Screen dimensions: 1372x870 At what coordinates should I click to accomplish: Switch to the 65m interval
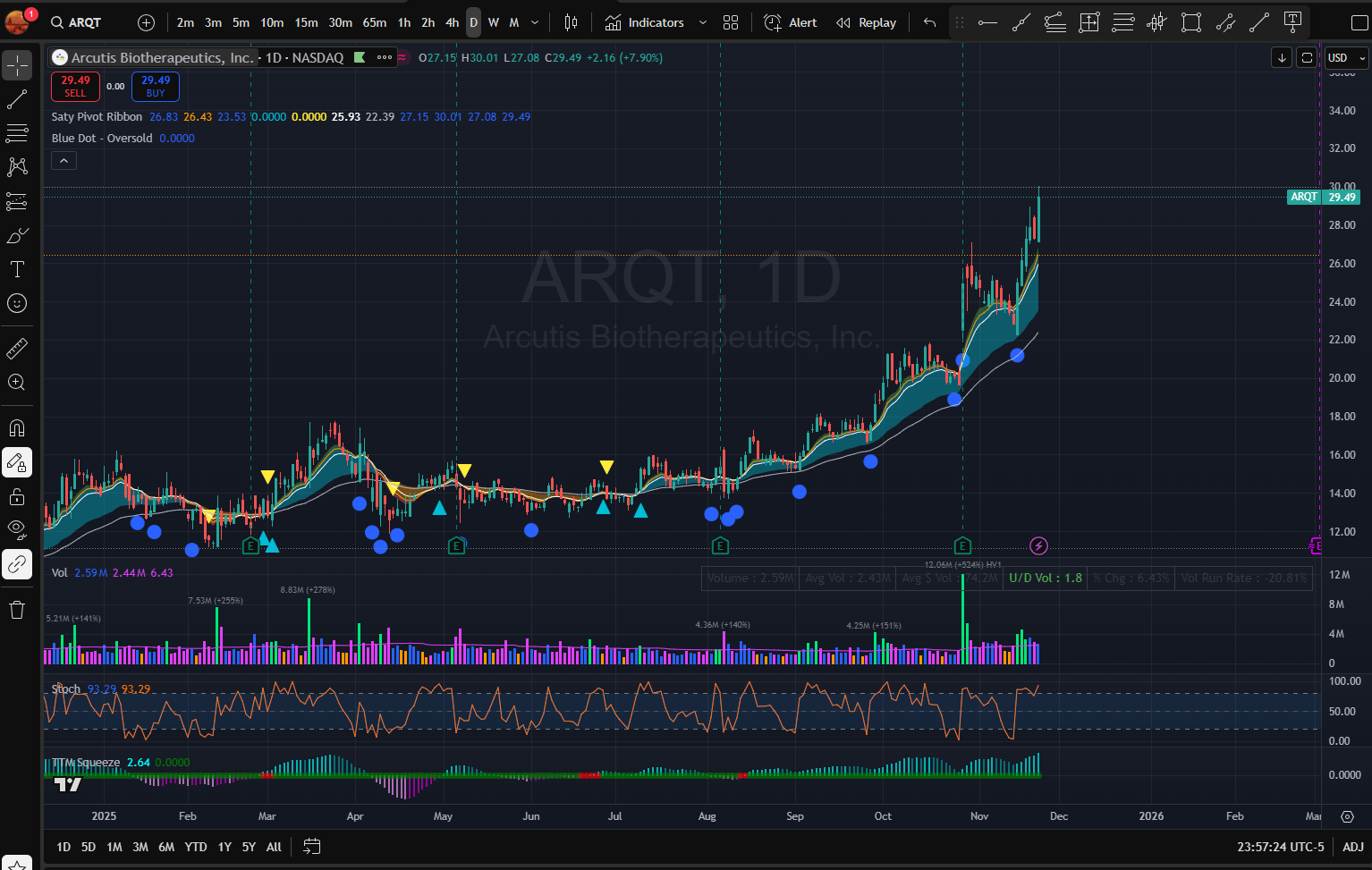pyautogui.click(x=375, y=22)
